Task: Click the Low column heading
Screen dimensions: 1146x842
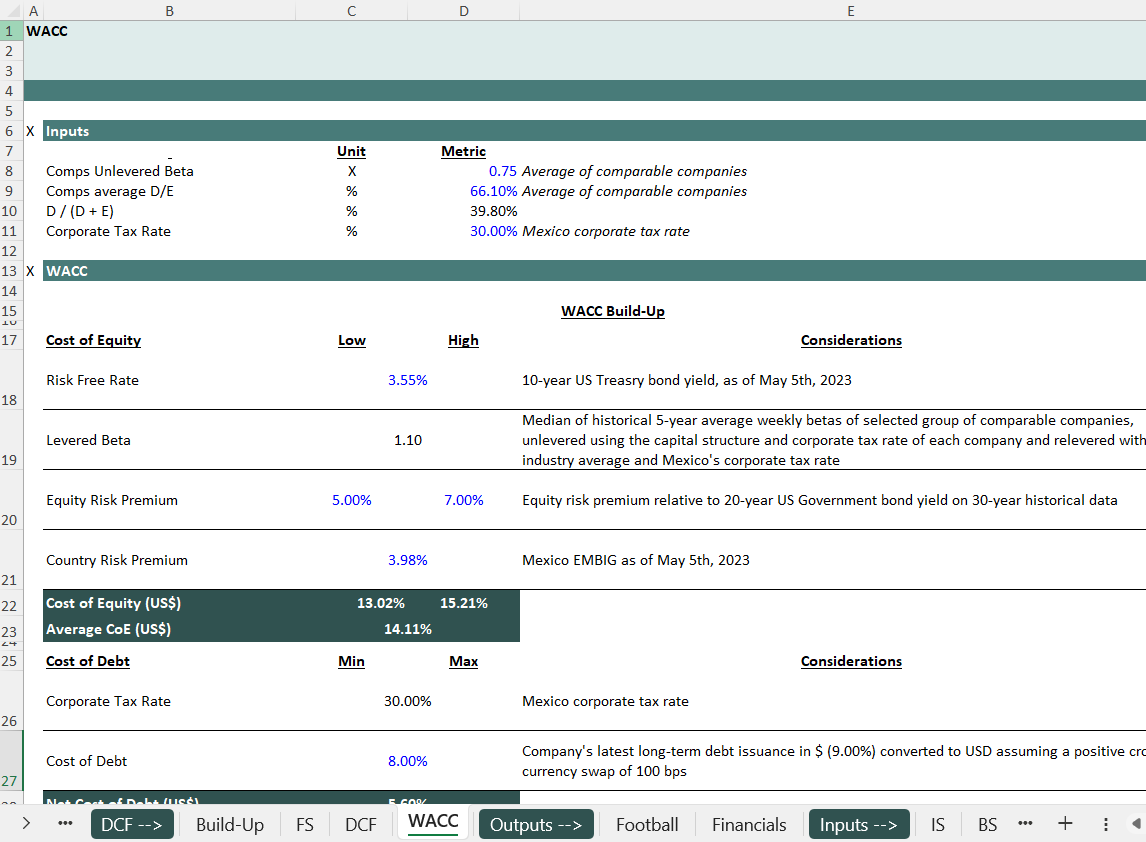Action: (352, 340)
